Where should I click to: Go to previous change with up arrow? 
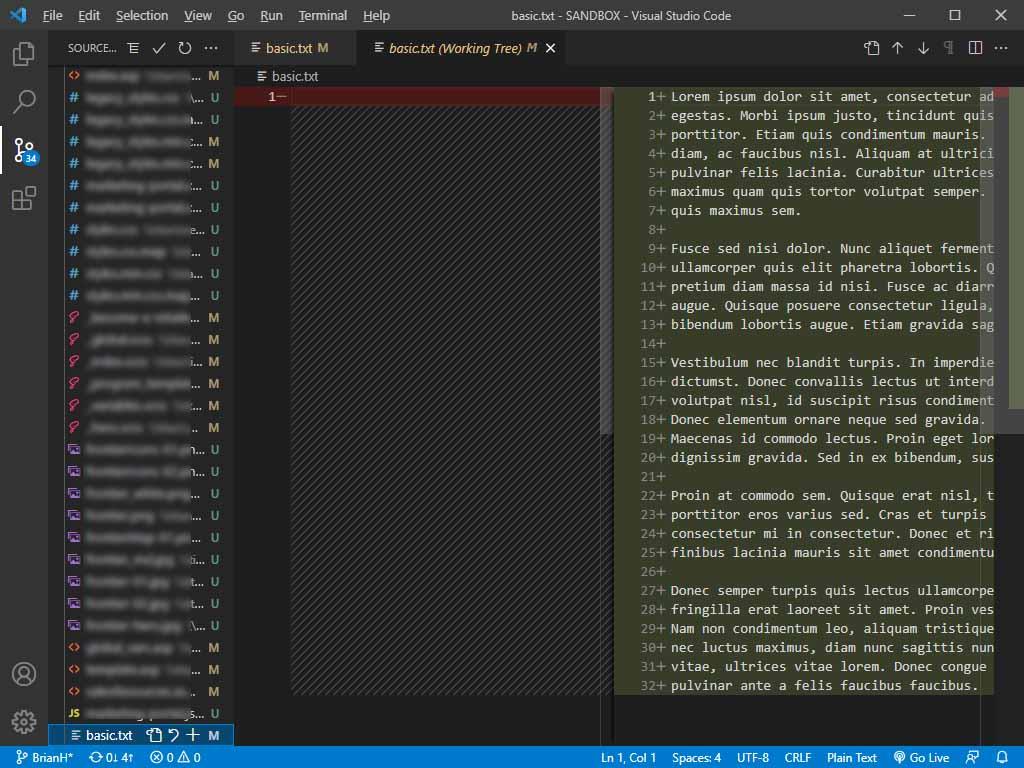pyautogui.click(x=897, y=48)
